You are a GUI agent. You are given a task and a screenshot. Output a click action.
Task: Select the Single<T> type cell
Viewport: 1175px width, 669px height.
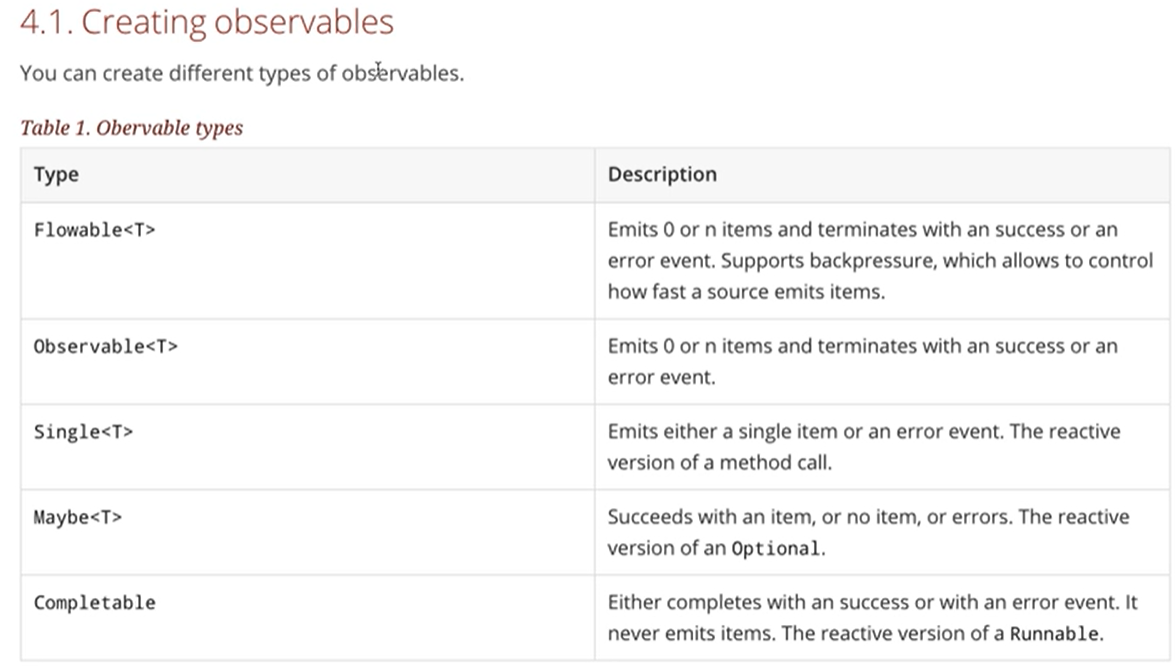[x=83, y=432]
